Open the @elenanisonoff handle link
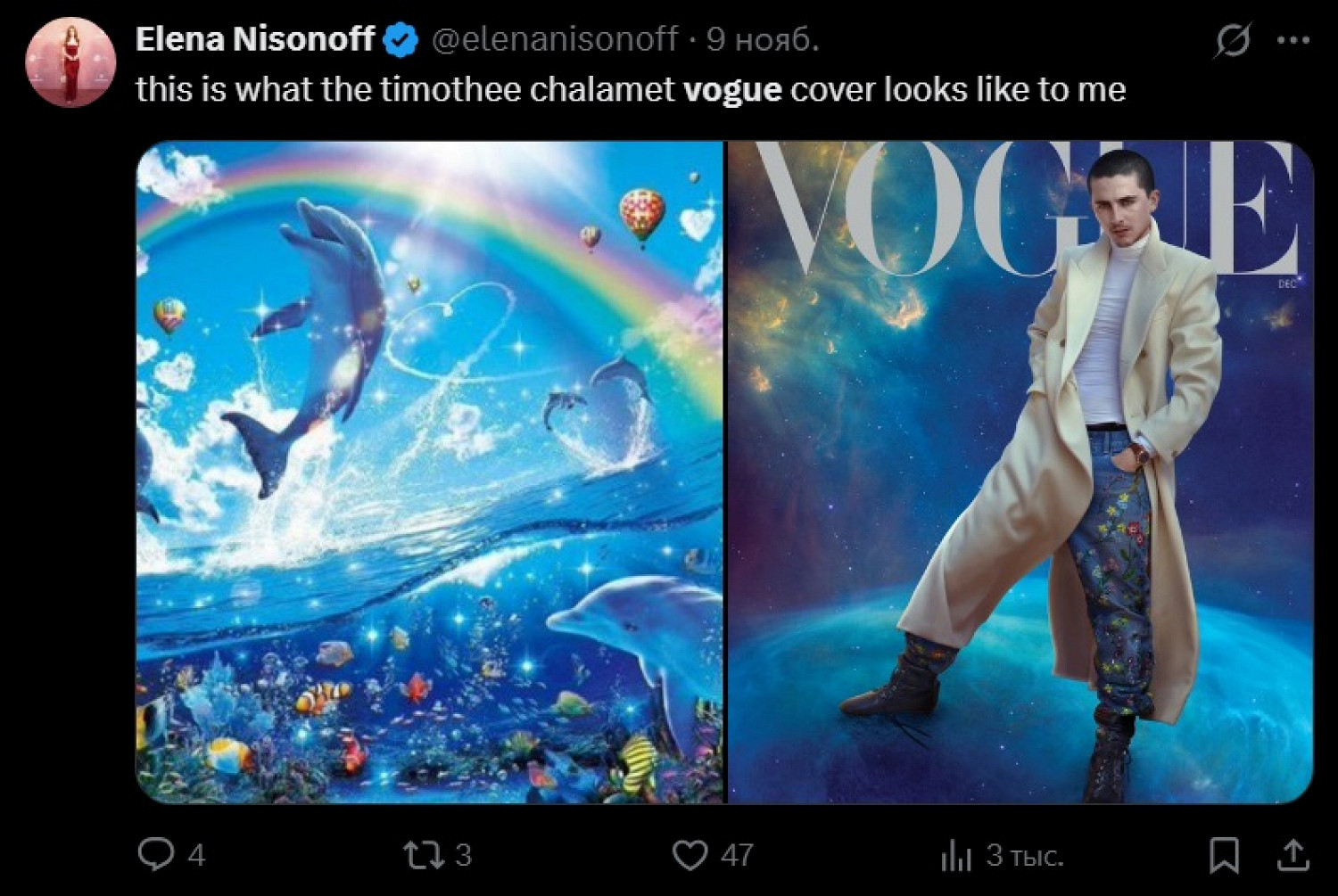This screenshot has height=896, width=1338. point(554,39)
